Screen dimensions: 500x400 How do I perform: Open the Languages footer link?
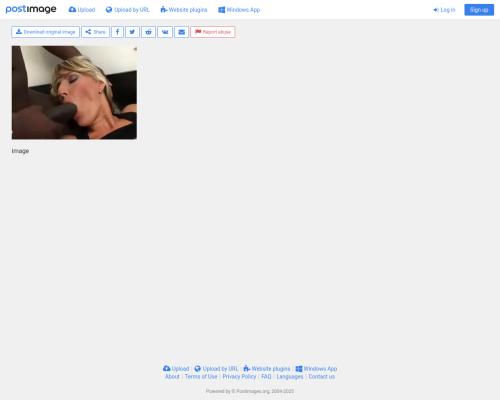pyautogui.click(x=290, y=377)
